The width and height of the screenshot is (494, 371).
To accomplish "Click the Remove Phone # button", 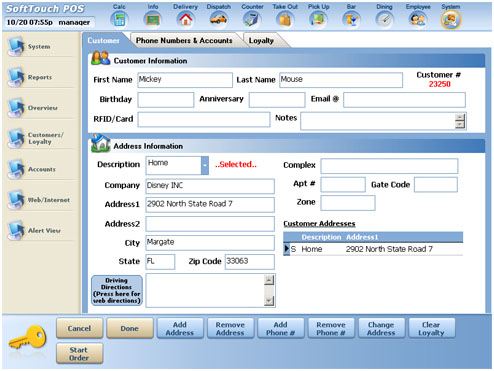I will [x=331, y=328].
